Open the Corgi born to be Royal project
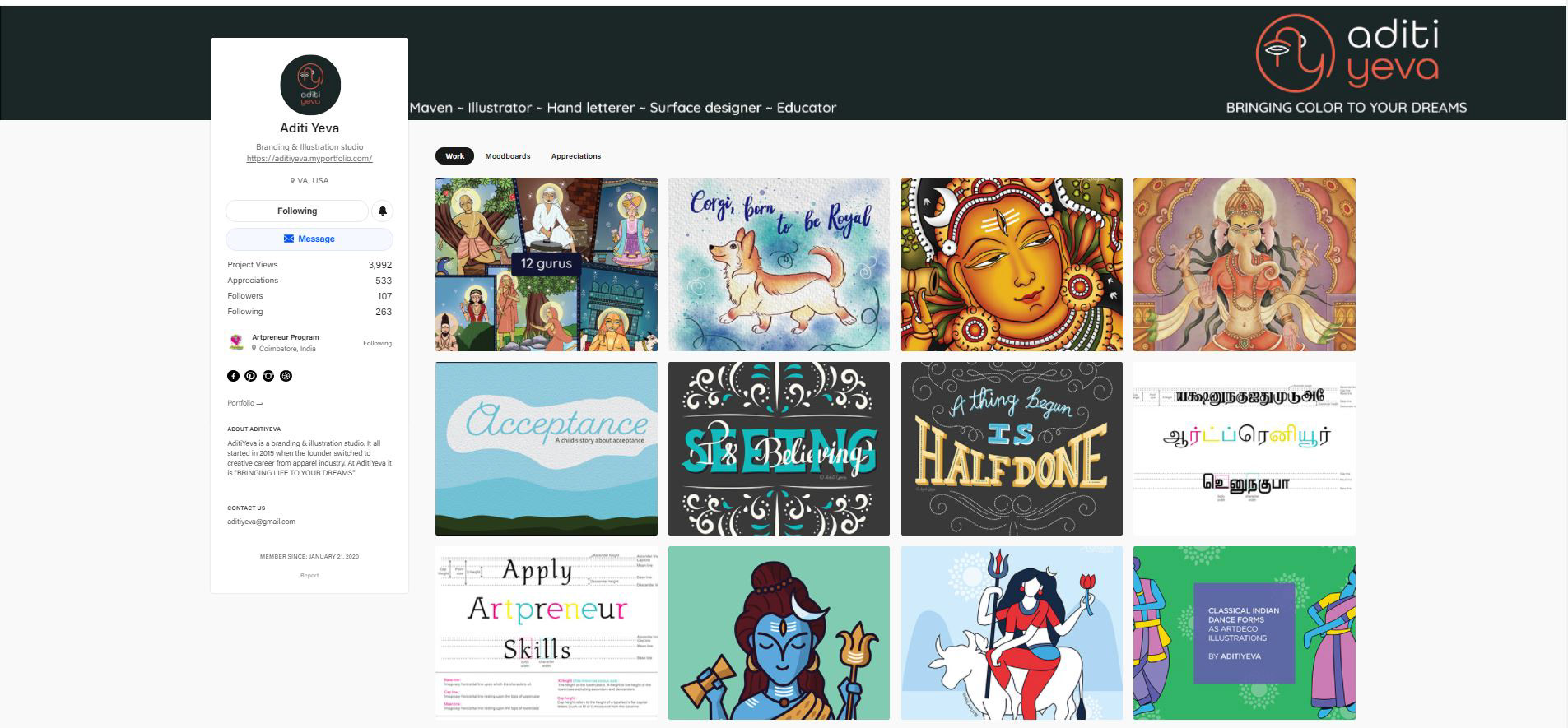 [x=779, y=264]
